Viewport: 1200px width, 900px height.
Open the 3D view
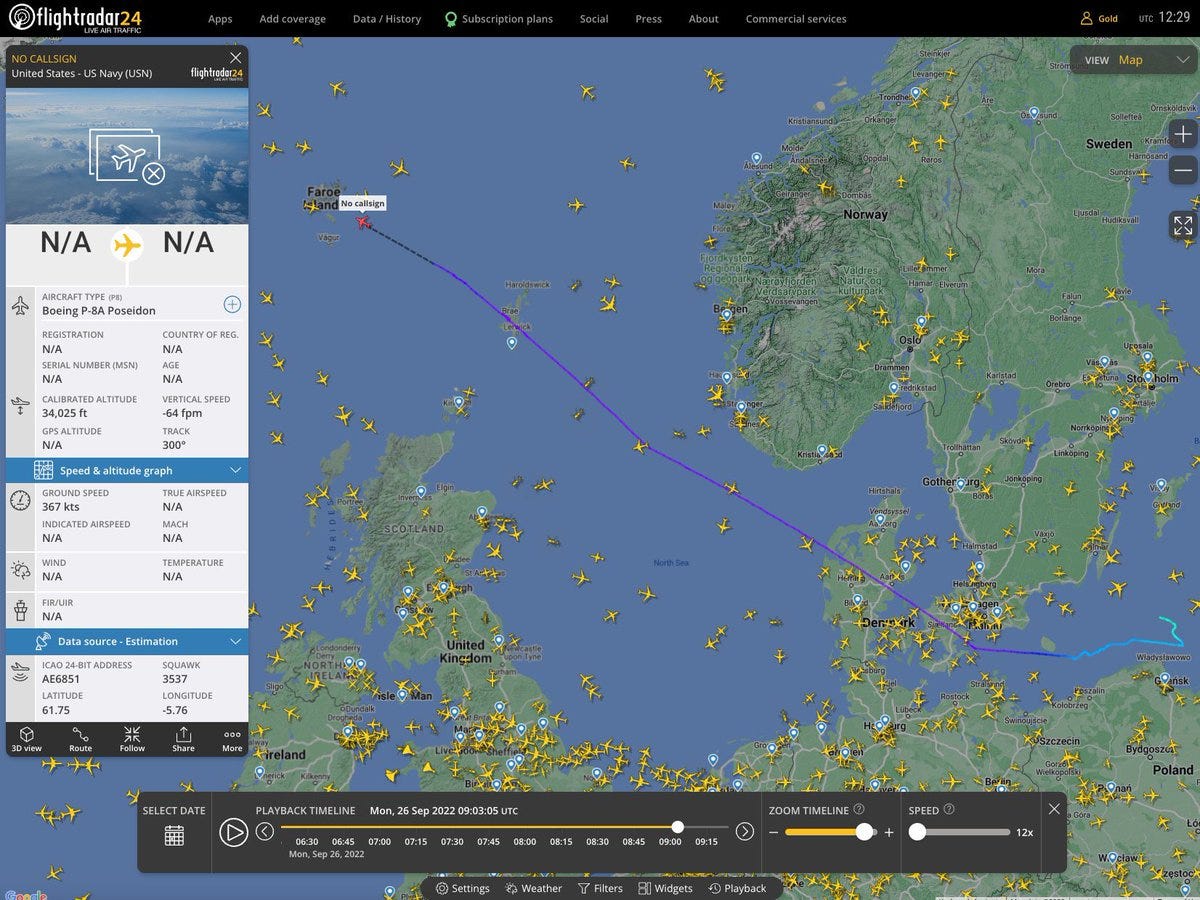[26, 739]
